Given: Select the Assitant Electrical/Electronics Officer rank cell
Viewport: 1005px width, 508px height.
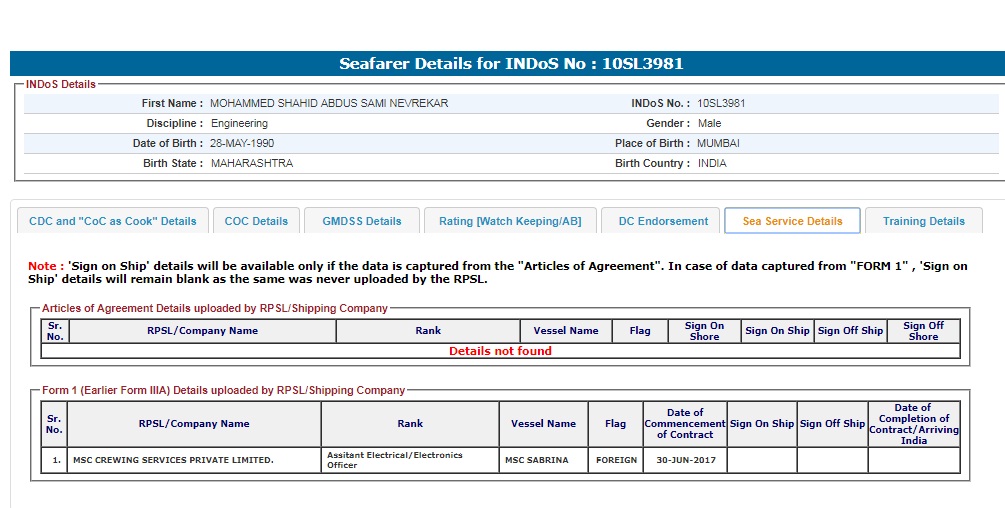Looking at the screenshot, I should point(410,460).
